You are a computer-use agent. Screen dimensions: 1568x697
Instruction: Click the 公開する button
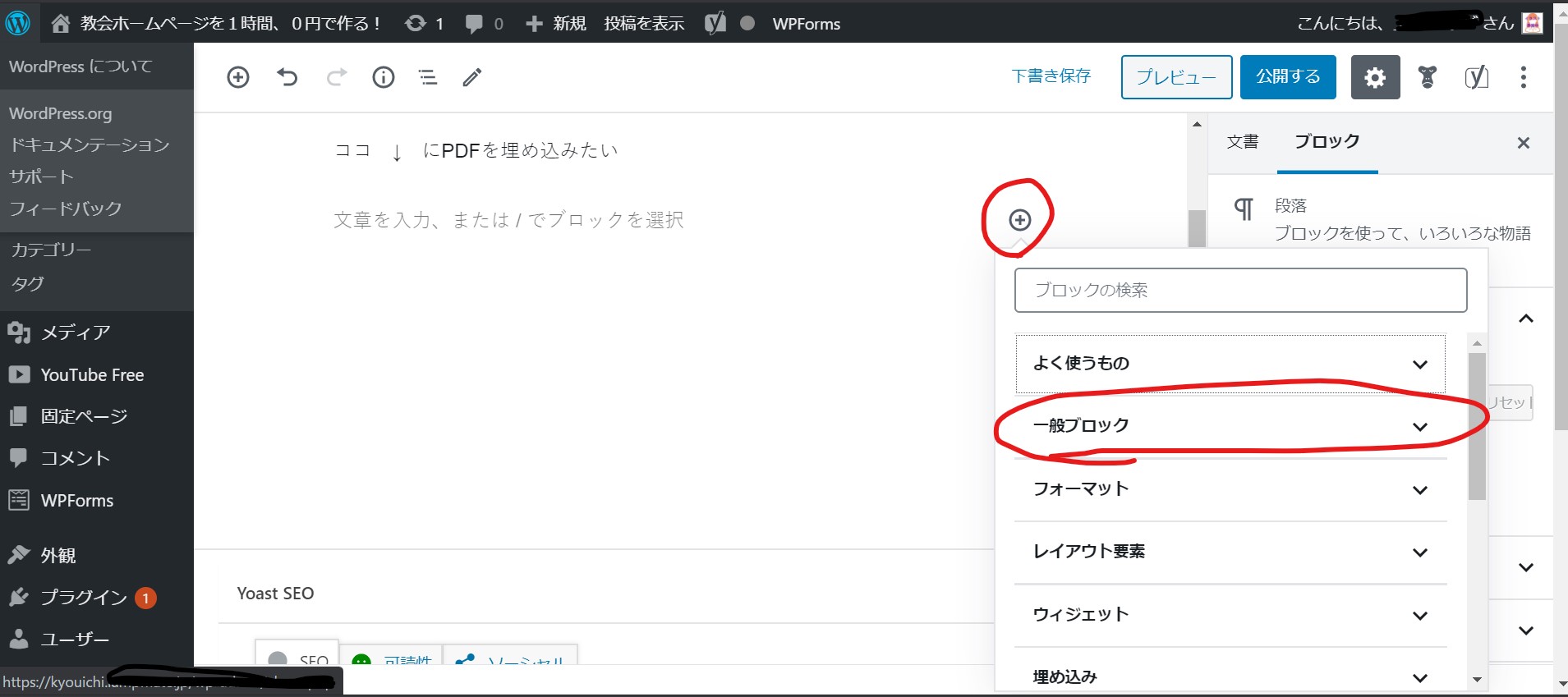pyautogui.click(x=1287, y=77)
